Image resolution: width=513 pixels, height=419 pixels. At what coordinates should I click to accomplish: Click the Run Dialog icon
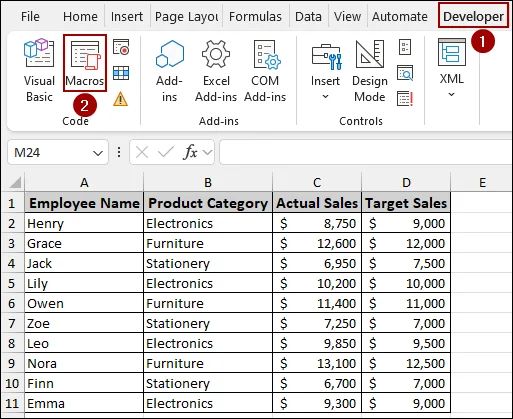pos(405,99)
